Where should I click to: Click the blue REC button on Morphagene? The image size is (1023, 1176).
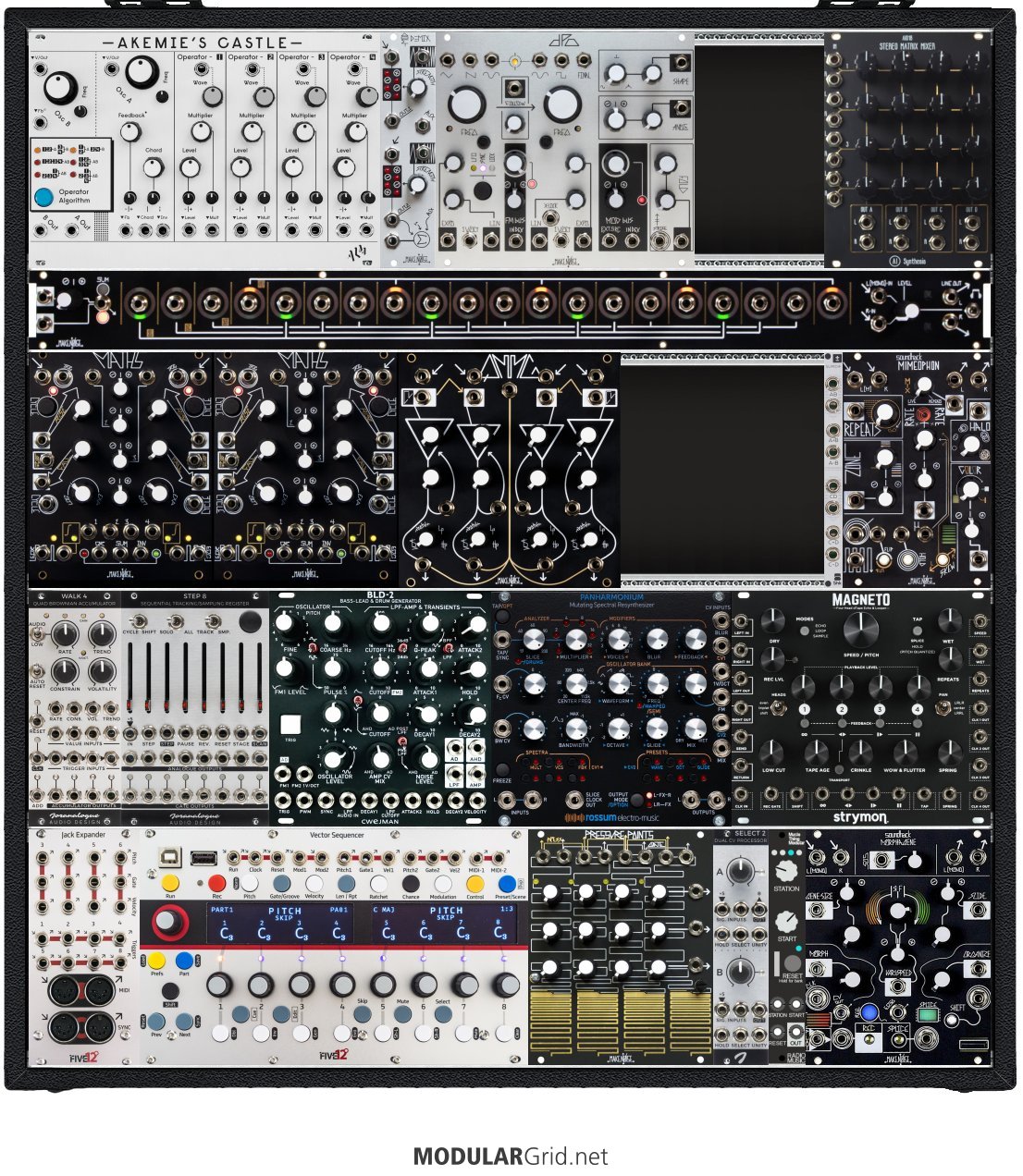[x=869, y=1011]
